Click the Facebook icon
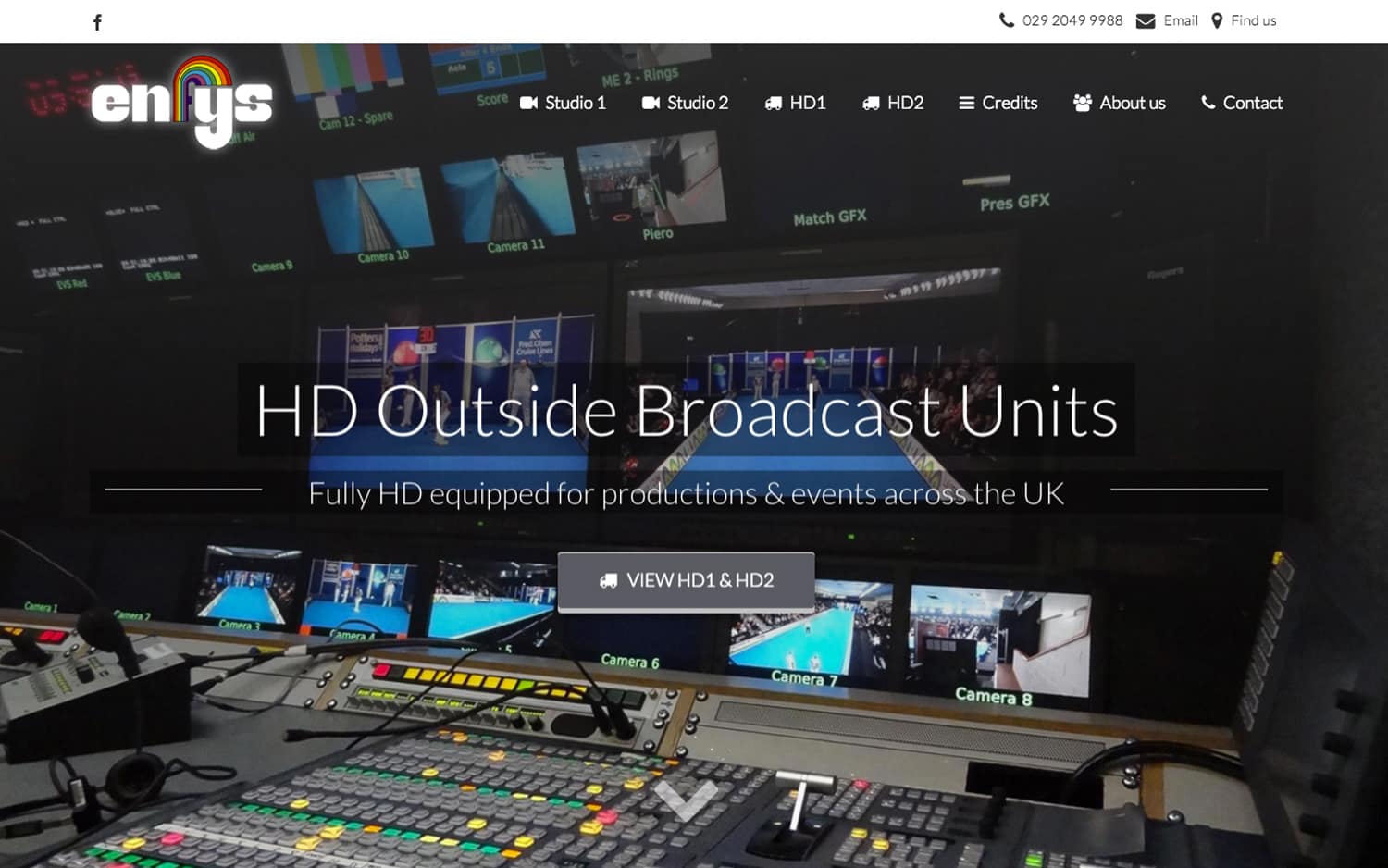This screenshot has width=1388, height=868. [x=96, y=20]
